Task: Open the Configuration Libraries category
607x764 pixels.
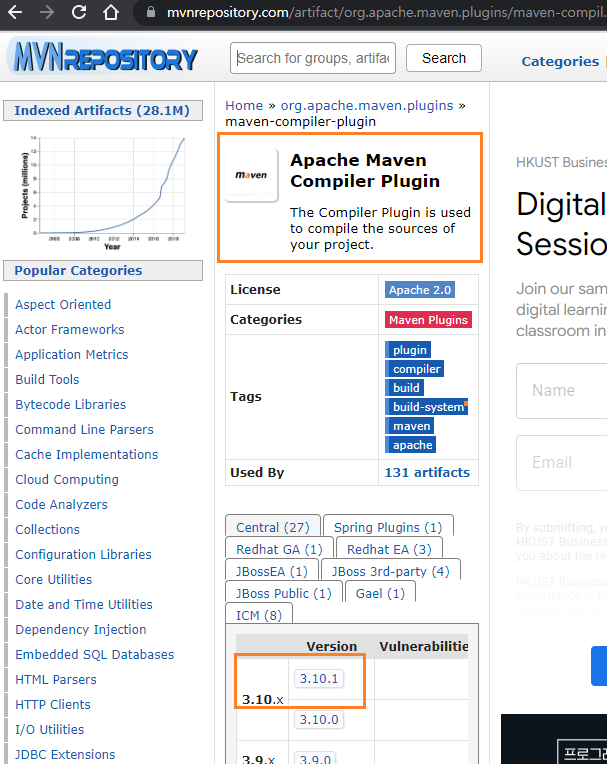Action: point(83,554)
